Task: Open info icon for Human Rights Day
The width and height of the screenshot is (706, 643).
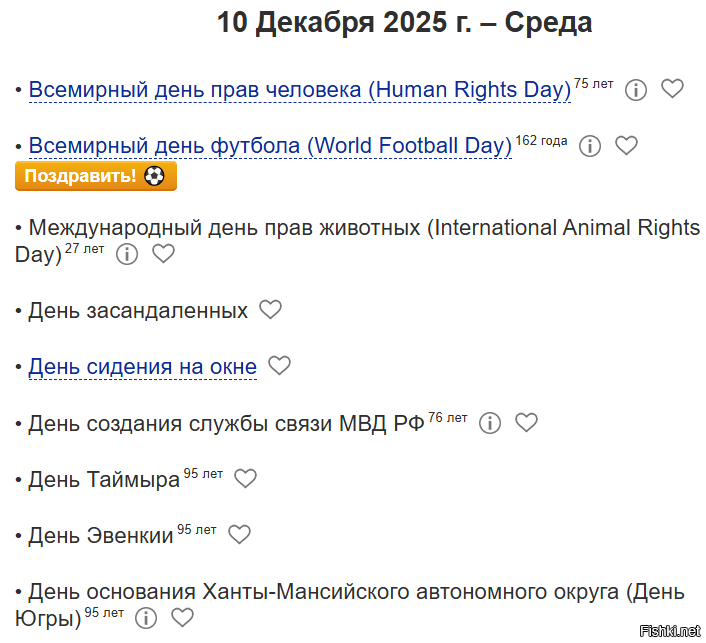Action: pos(636,90)
